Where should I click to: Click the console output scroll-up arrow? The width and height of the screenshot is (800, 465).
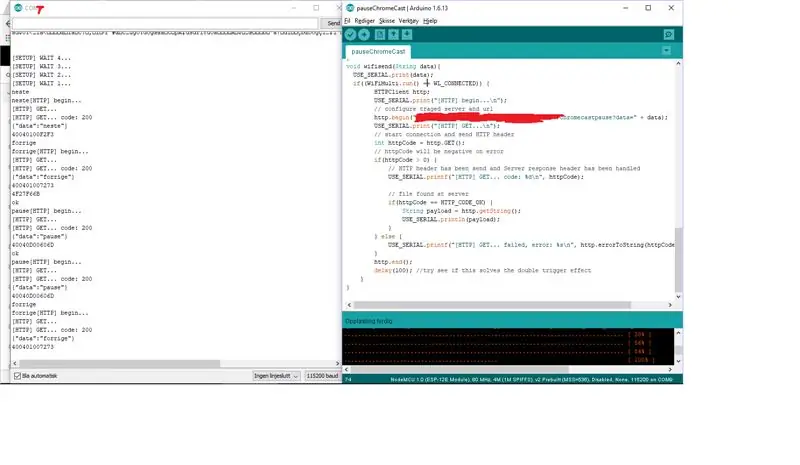click(678, 333)
